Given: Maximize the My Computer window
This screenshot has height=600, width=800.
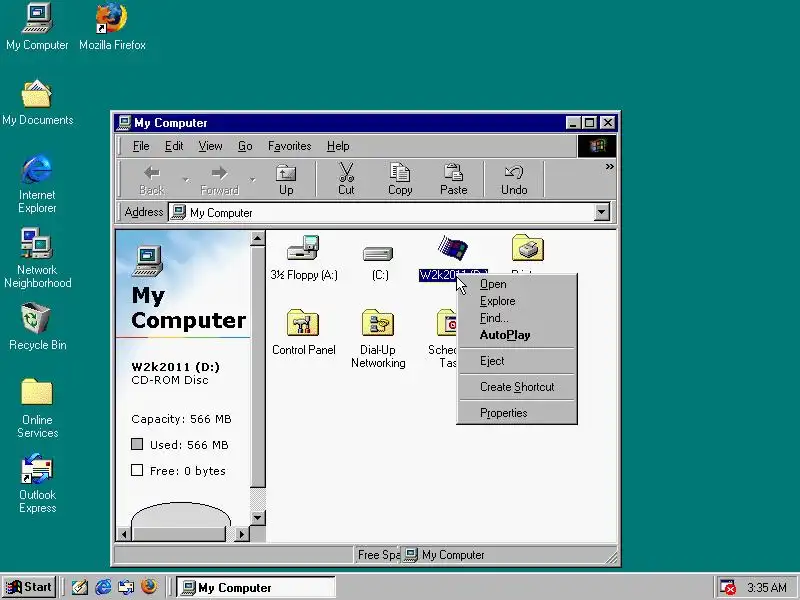Looking at the screenshot, I should tap(589, 123).
